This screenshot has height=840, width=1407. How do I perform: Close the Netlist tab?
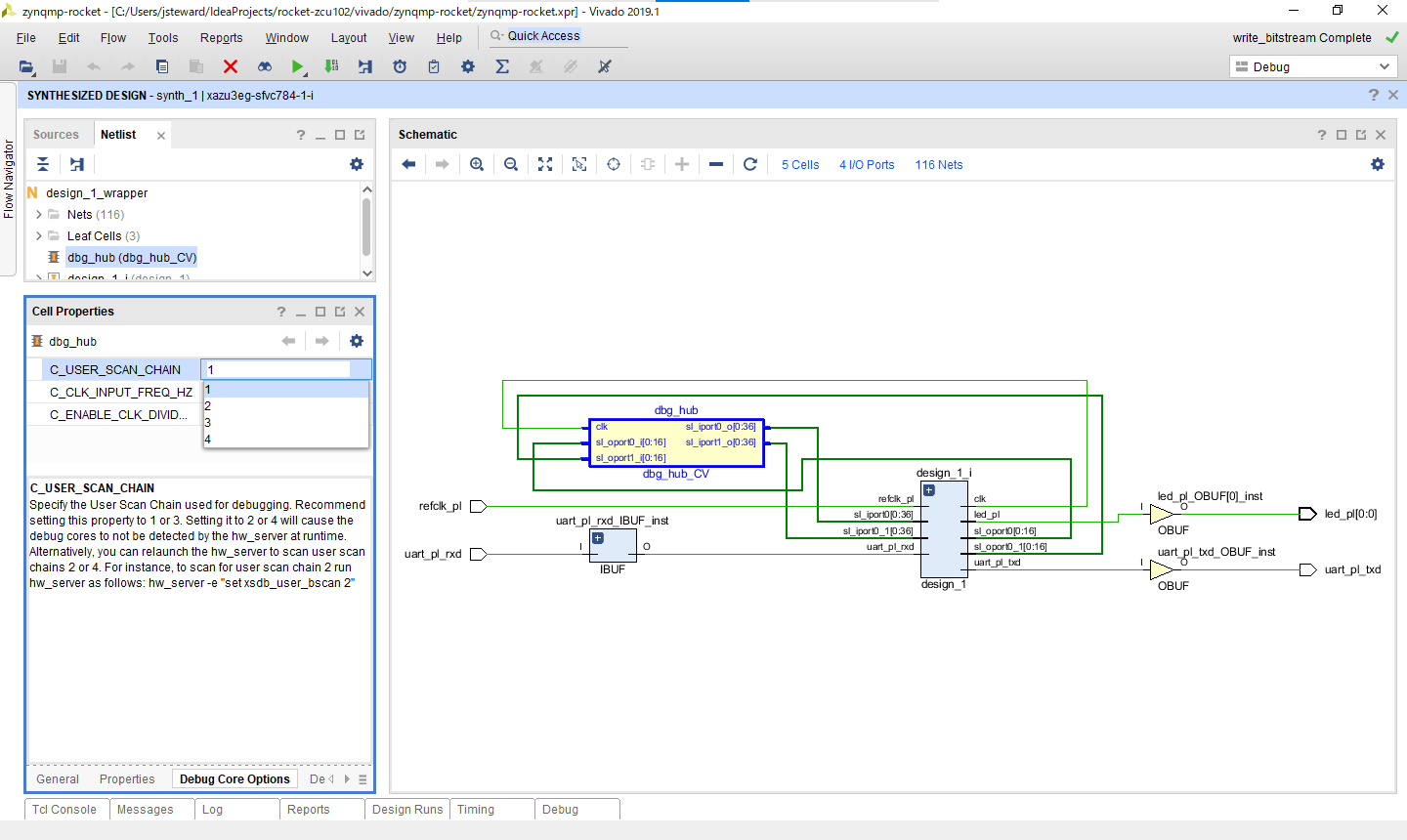tap(161, 136)
